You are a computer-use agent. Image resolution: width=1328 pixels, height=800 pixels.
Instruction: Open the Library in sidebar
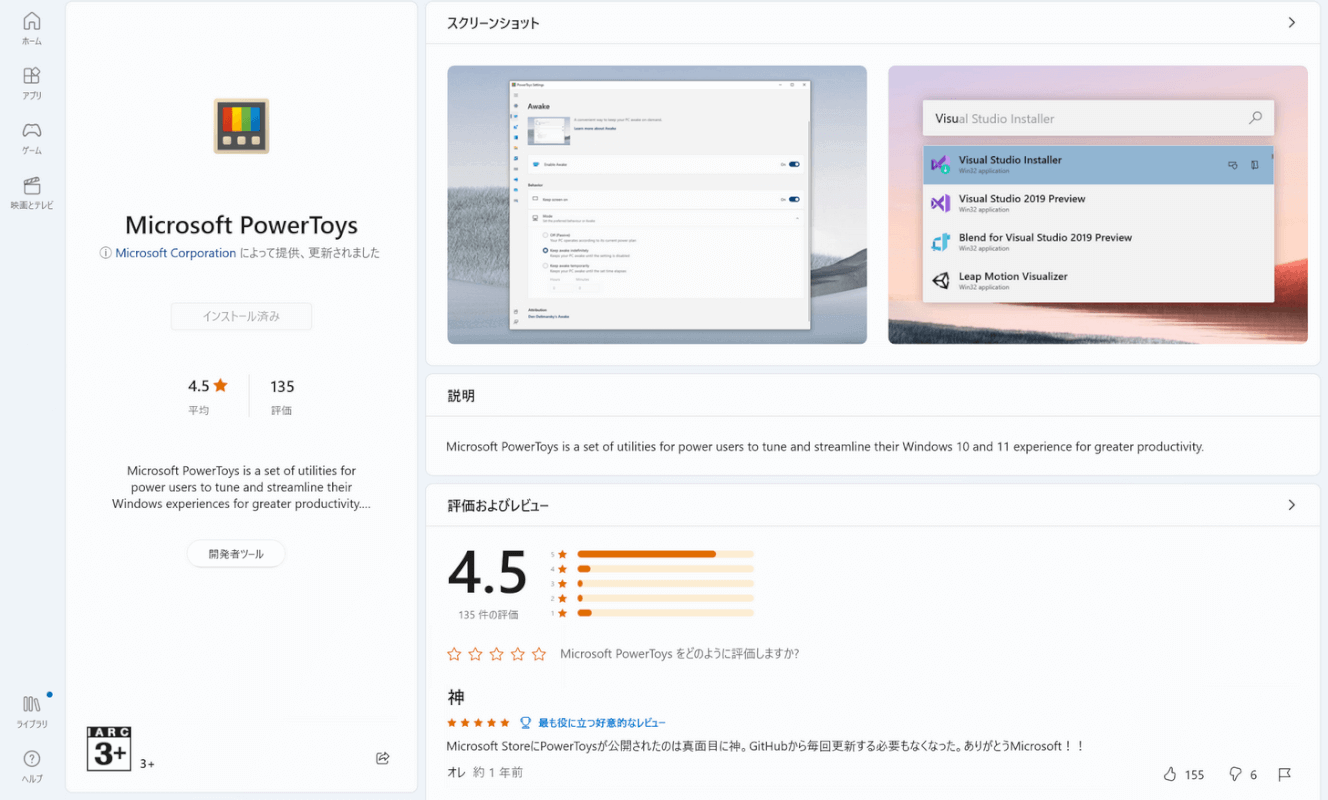pos(32,712)
